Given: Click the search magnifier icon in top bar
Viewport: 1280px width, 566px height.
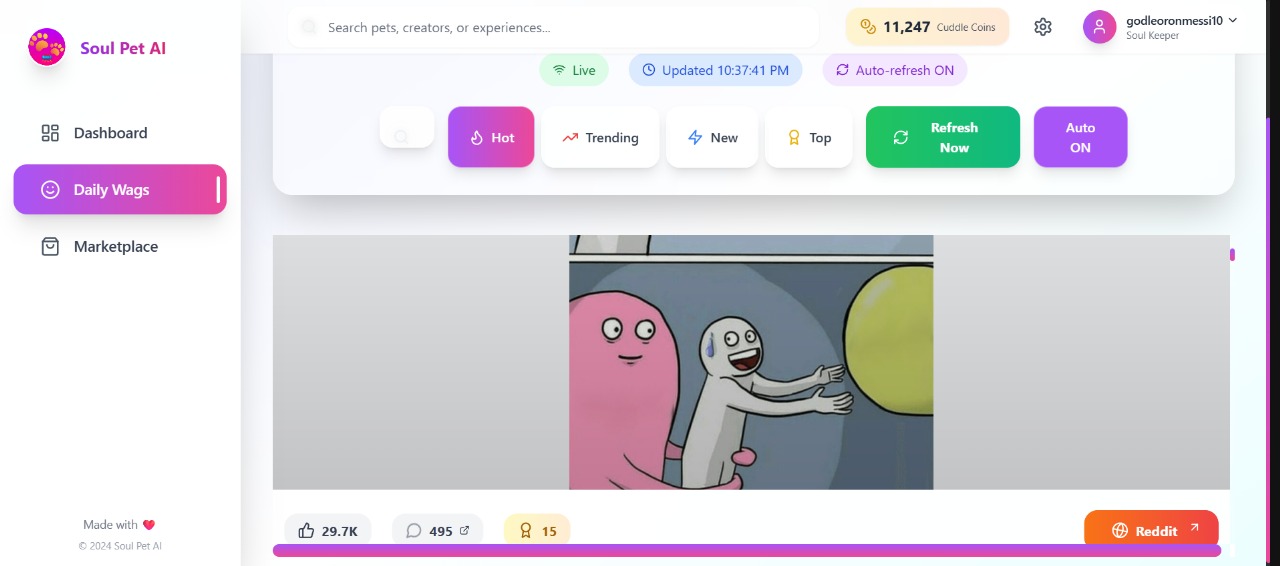Looking at the screenshot, I should 309,27.
